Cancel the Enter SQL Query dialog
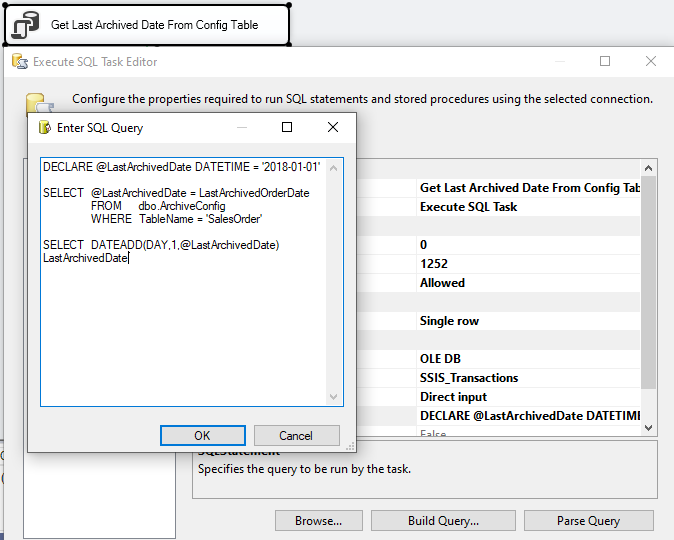Screen dimensions: 674x540 [x=296, y=436]
